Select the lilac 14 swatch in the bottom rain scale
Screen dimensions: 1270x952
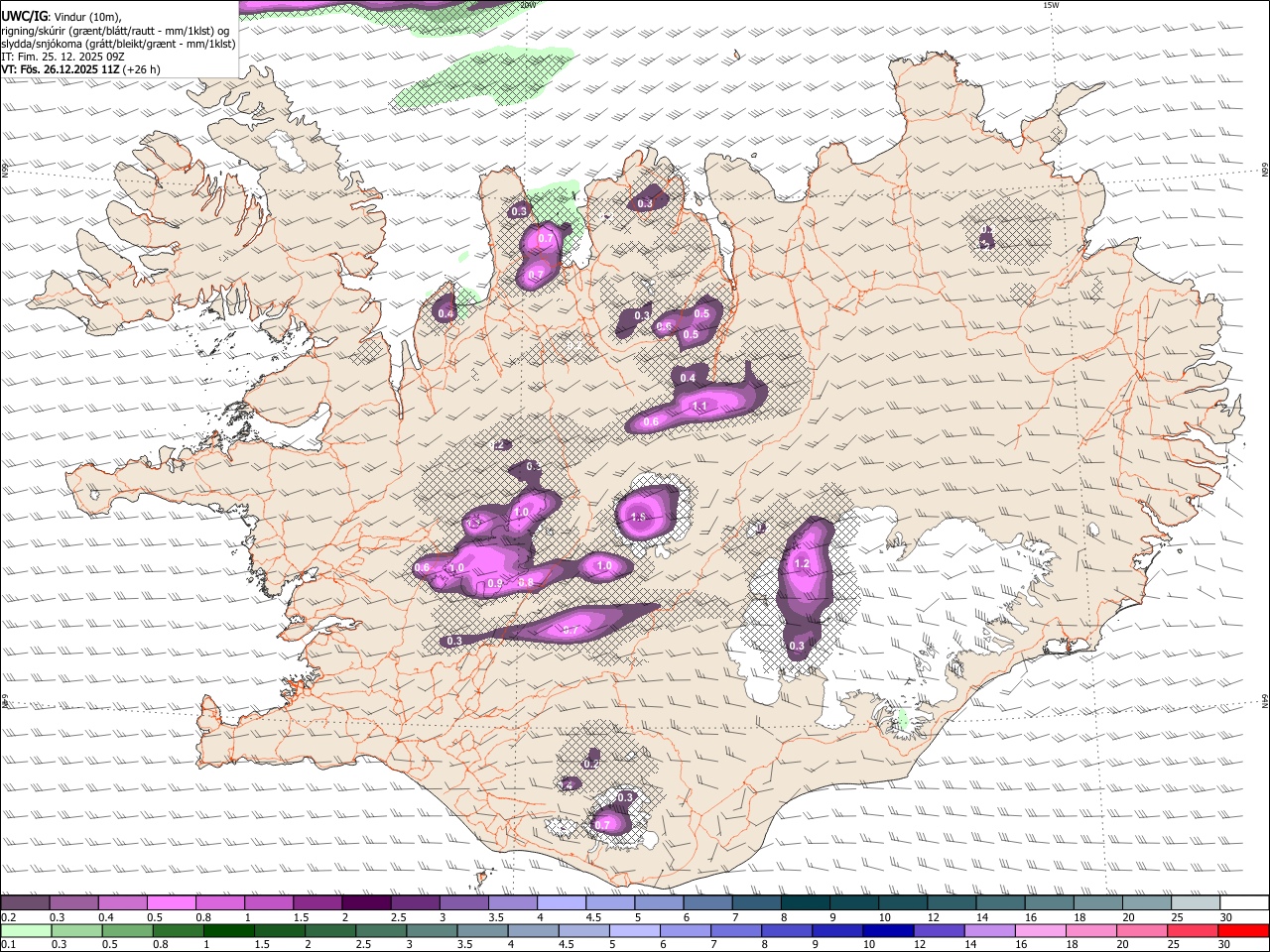(989, 930)
